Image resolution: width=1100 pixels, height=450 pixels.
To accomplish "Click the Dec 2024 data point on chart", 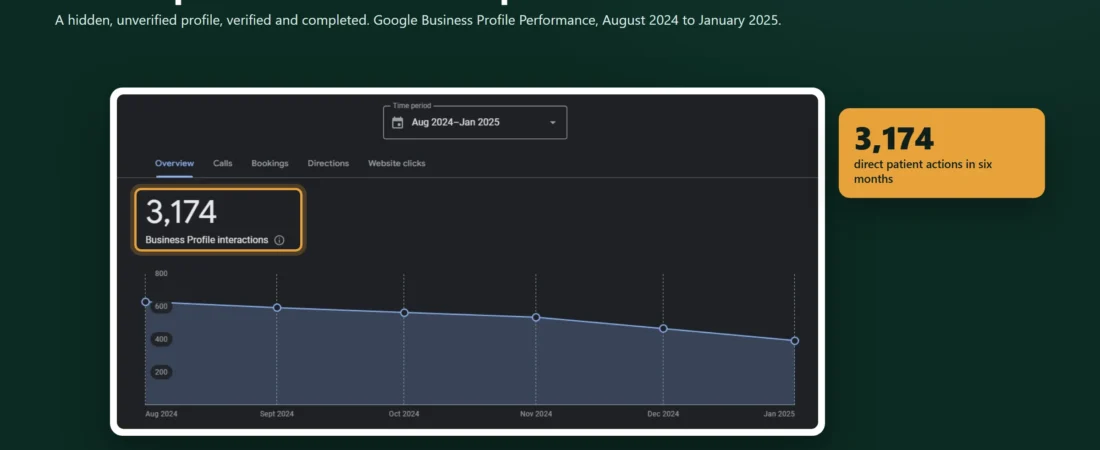I will click(663, 329).
